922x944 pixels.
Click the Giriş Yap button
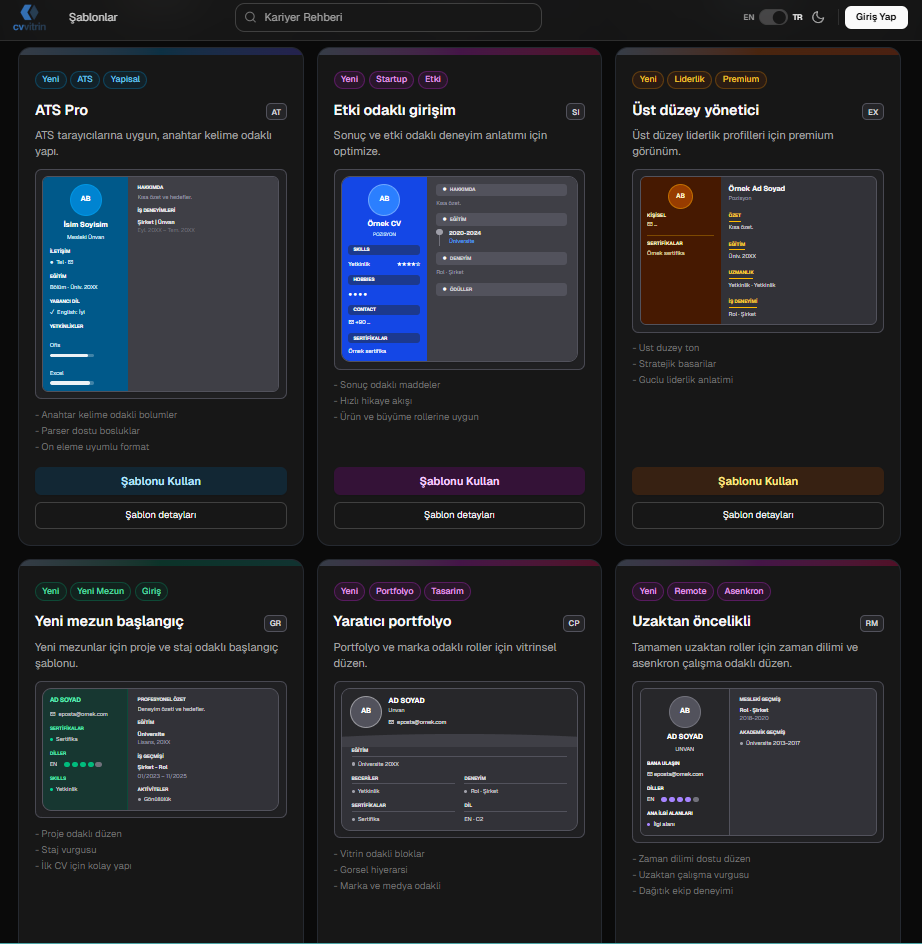(876, 17)
